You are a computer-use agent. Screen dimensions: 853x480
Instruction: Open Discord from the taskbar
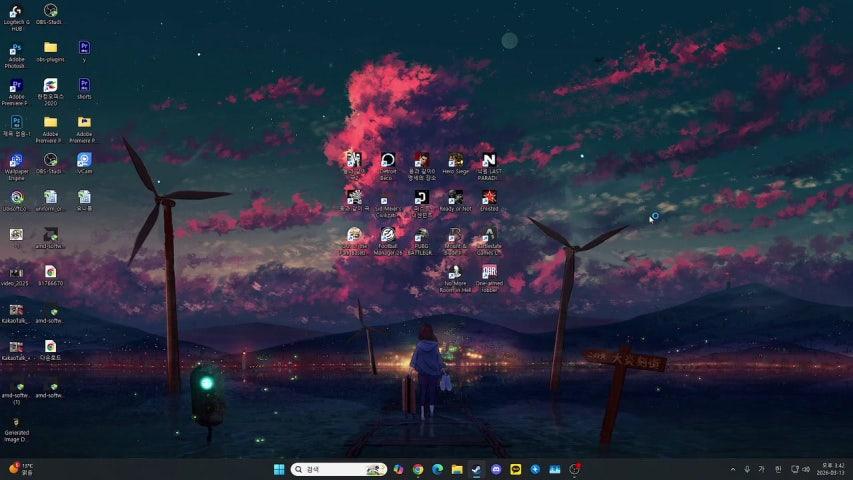[496, 469]
